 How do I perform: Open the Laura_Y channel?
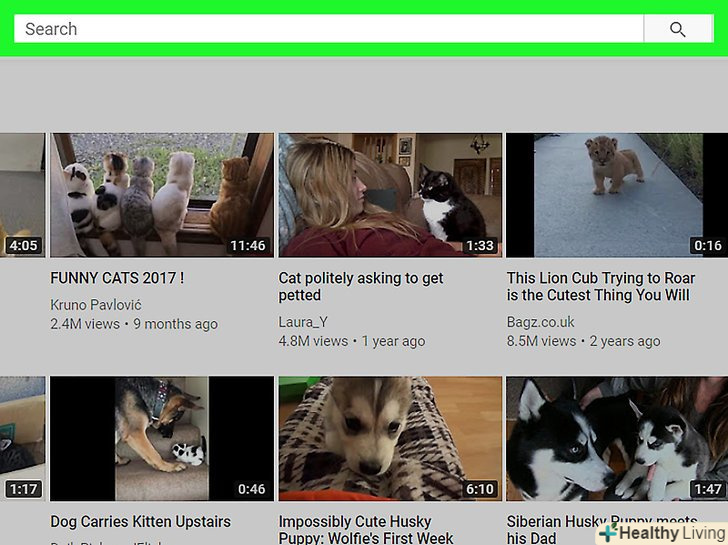point(303,322)
